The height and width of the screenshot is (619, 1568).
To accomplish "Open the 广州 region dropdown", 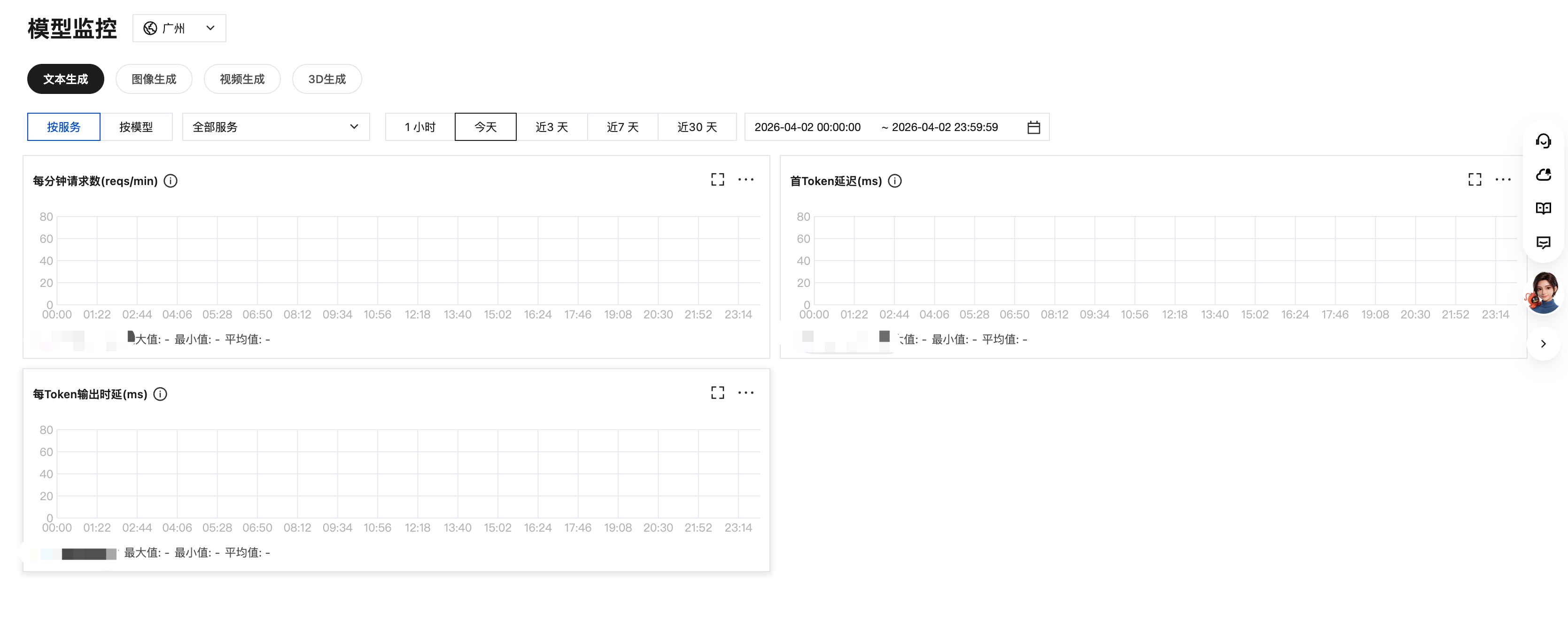I will click(x=179, y=28).
